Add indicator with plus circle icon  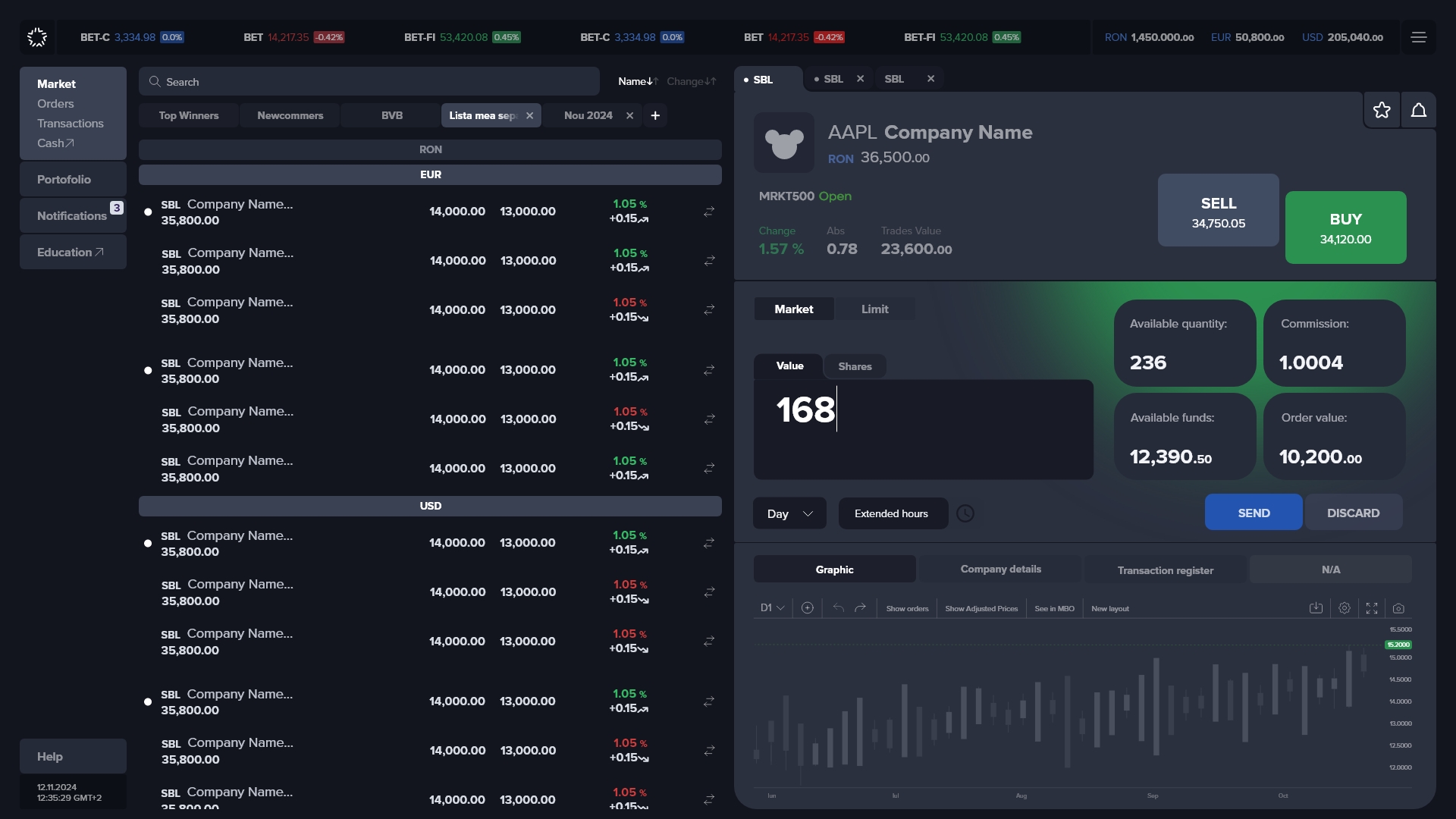coord(807,608)
